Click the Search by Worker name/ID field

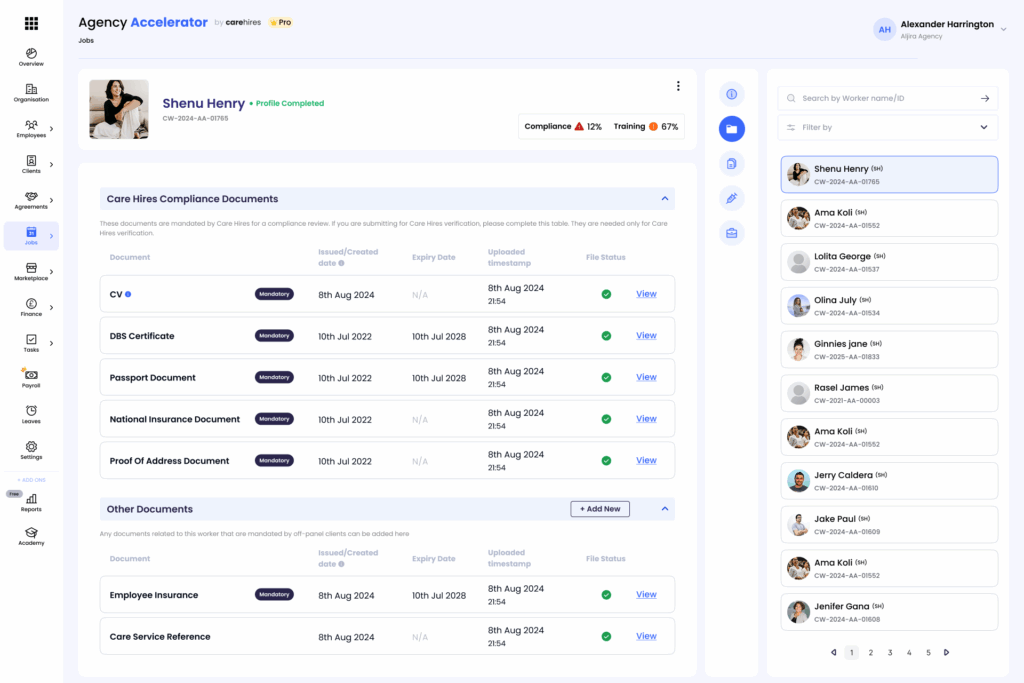[x=880, y=98]
